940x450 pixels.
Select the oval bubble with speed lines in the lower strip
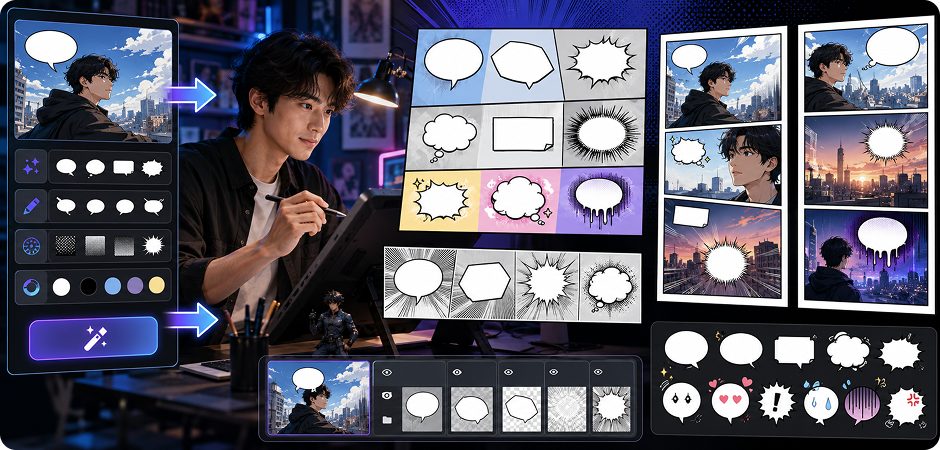click(420, 282)
